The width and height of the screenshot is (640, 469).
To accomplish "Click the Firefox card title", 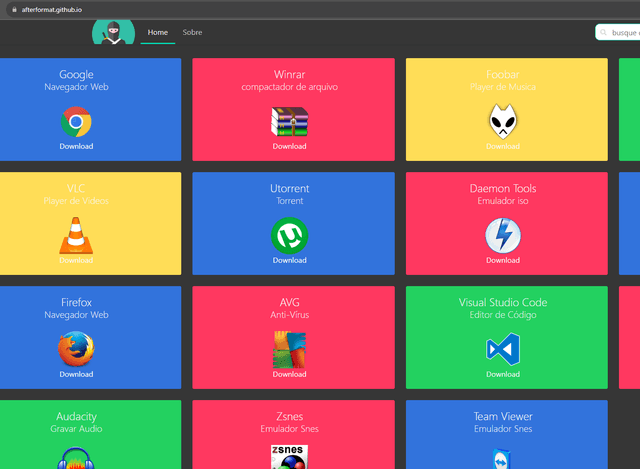I will [76, 302].
